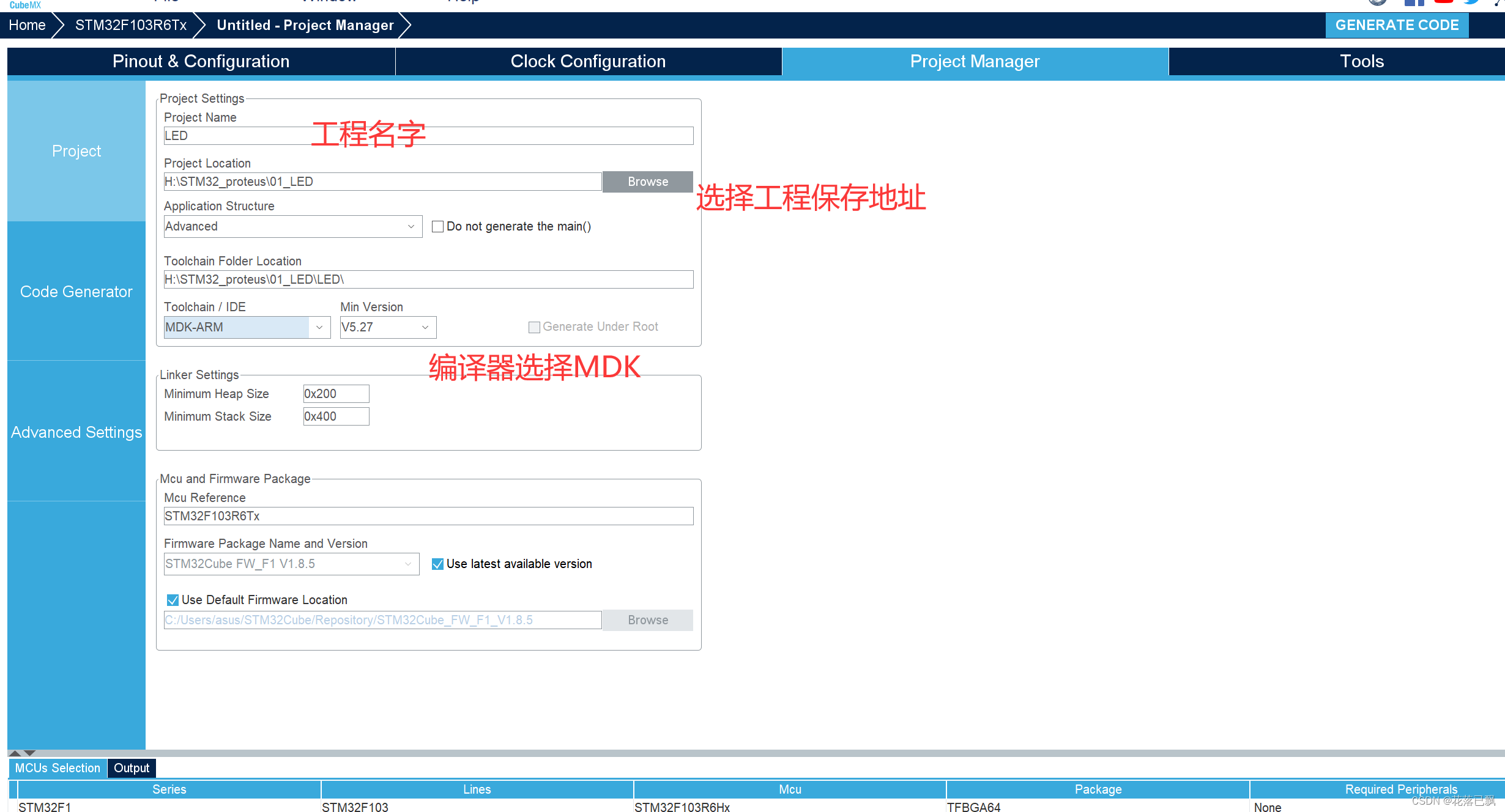Uncheck Use Default Firmware Location
The height and width of the screenshot is (812, 1505).
[173, 600]
